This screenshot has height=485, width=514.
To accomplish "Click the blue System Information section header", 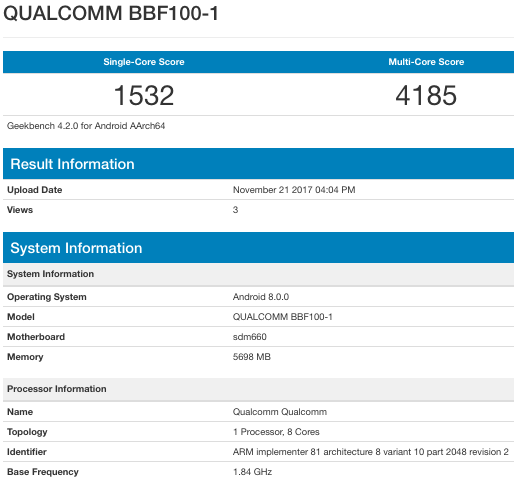I will pyautogui.click(x=76, y=248).
